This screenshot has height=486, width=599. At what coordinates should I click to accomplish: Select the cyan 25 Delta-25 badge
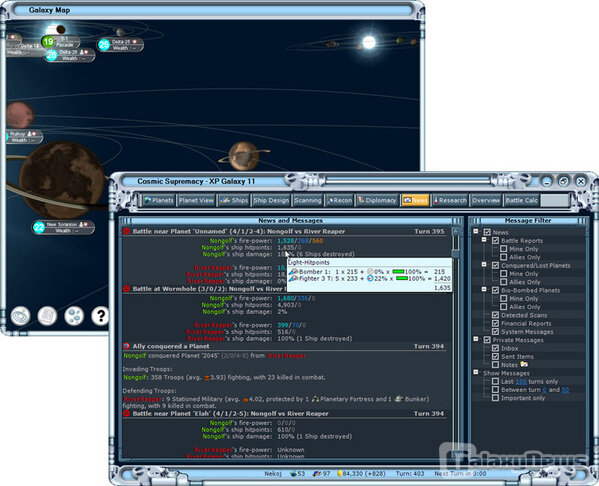point(104,45)
